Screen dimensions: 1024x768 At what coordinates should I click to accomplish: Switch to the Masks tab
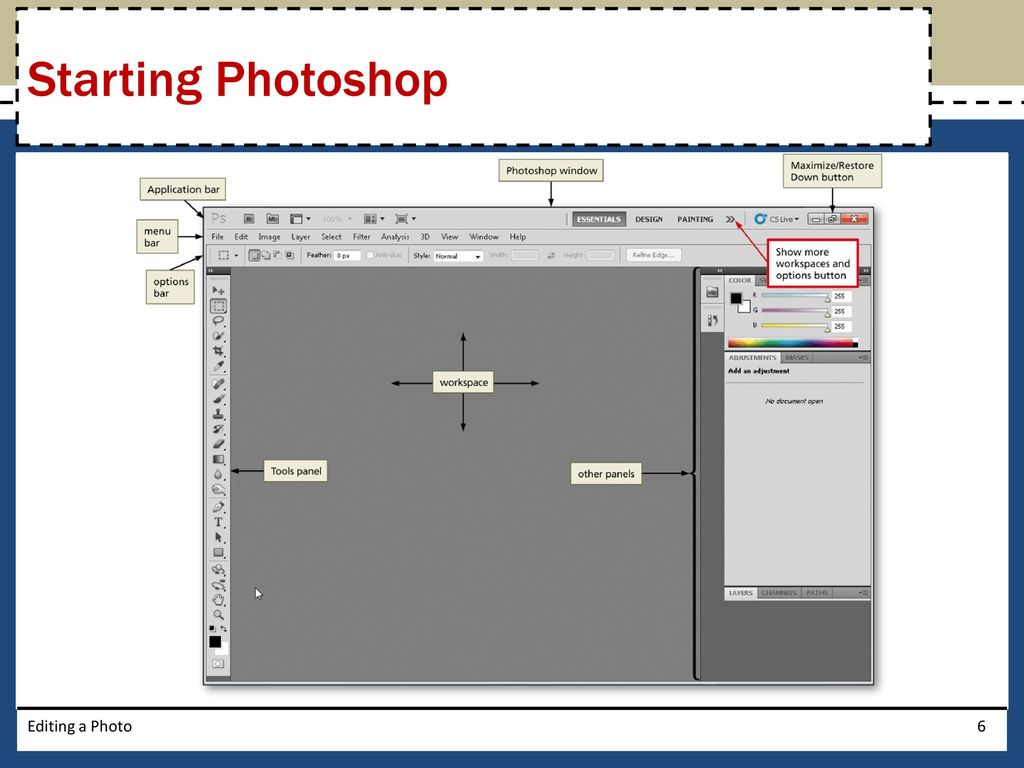pos(797,358)
